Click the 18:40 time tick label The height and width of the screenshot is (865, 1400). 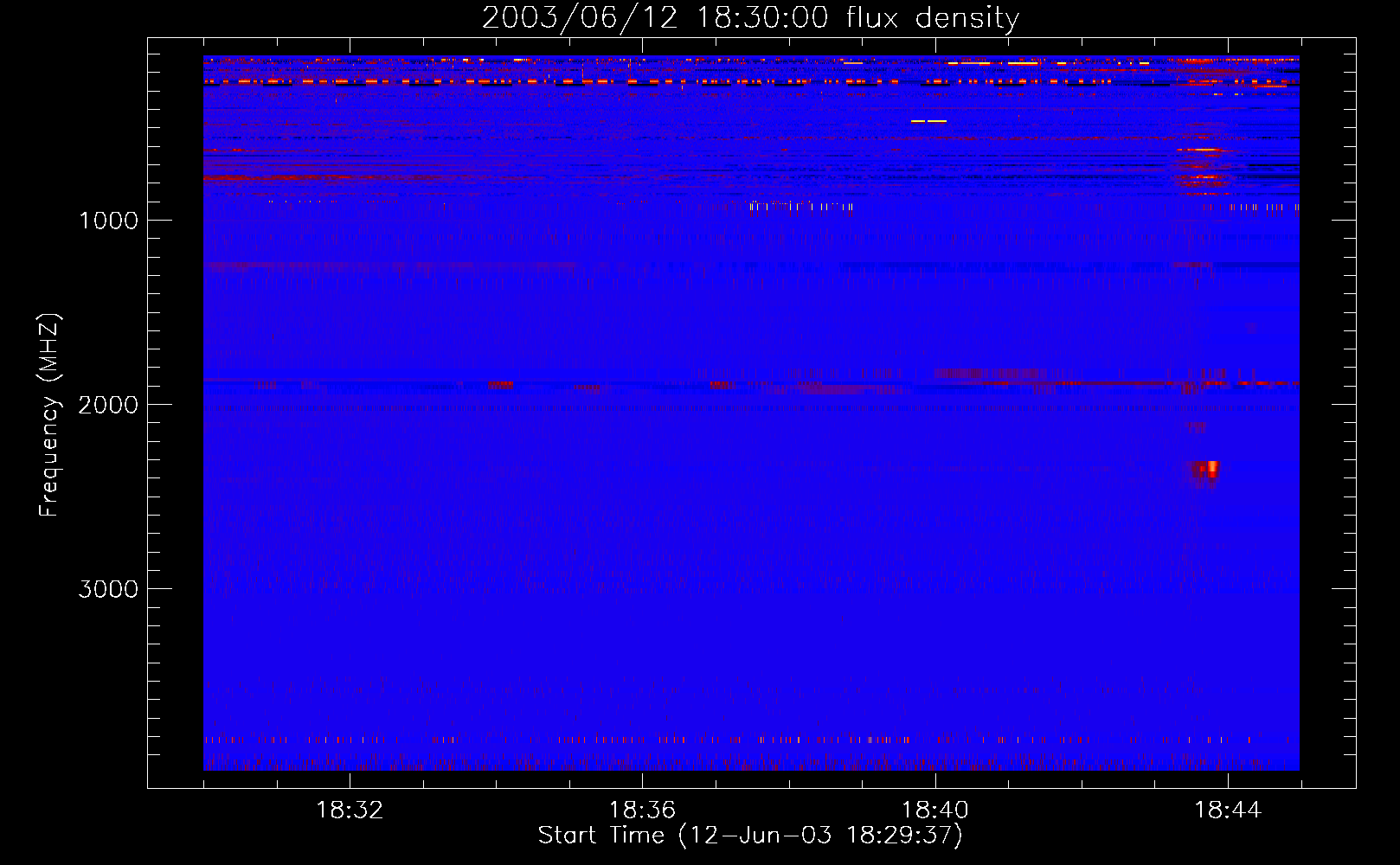935,811
